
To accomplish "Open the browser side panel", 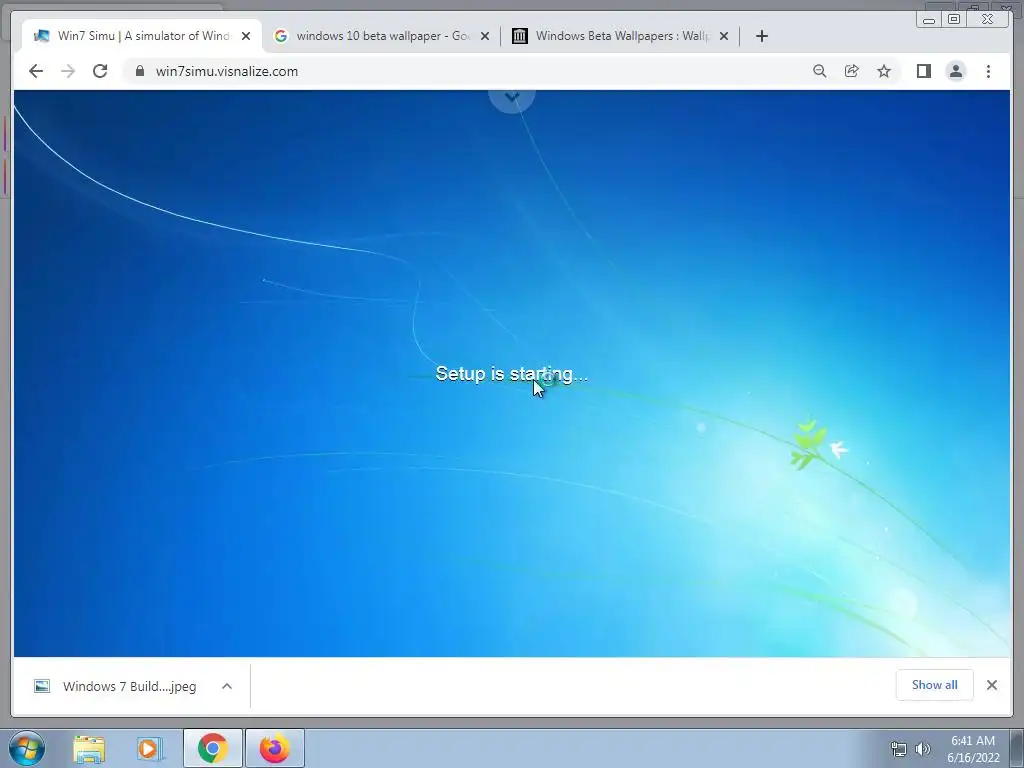I will click(x=923, y=71).
